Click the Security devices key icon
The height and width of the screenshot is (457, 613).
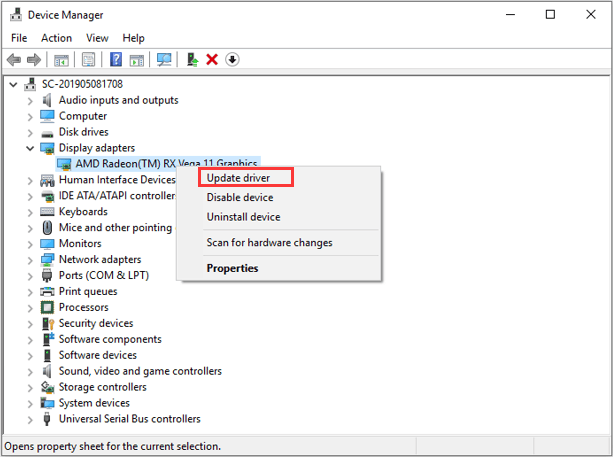[x=48, y=323]
